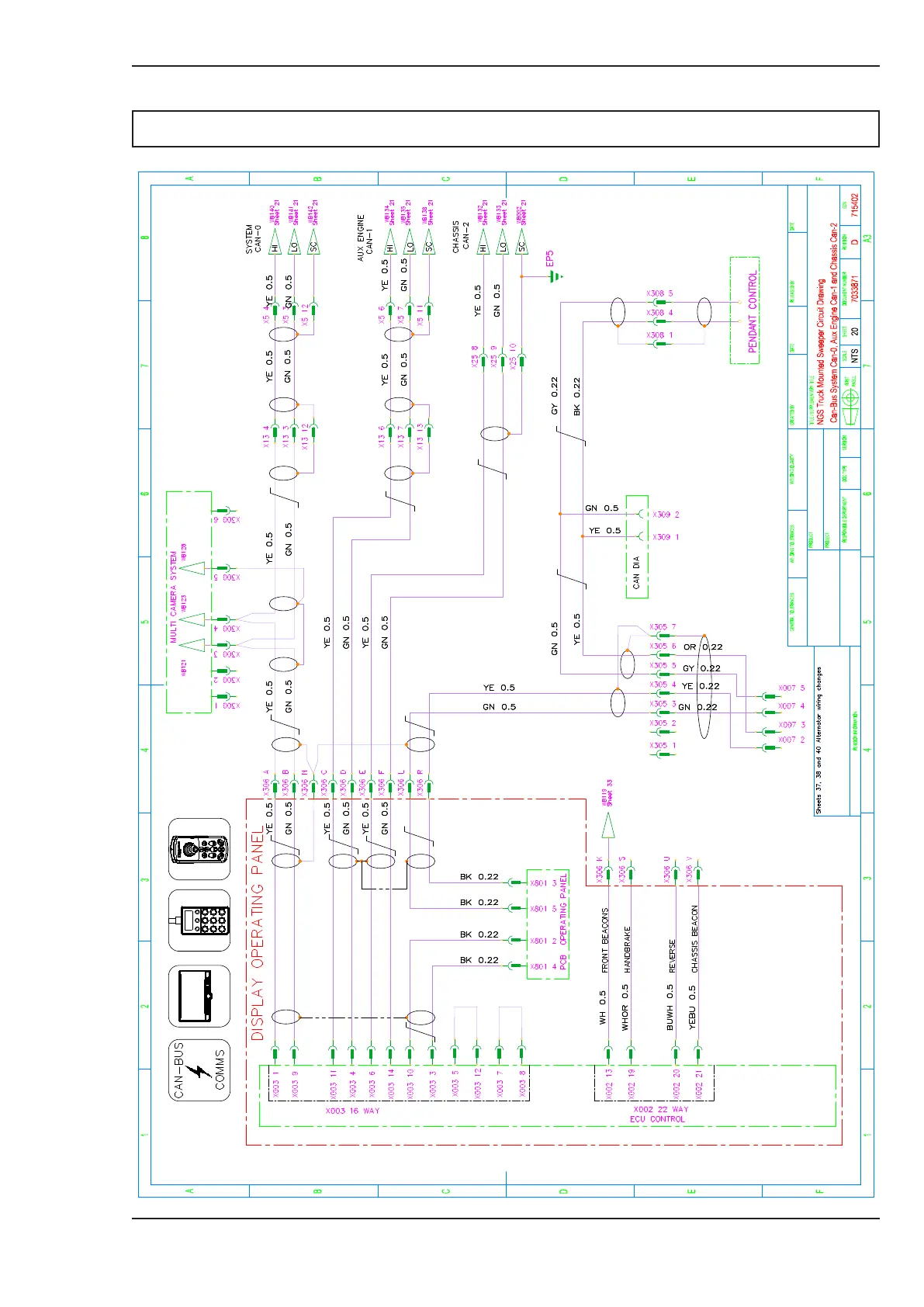Click the CAN DIA box
Image resolution: width=924 pixels, height=1307 pixels.
pyautogui.click(x=637, y=546)
